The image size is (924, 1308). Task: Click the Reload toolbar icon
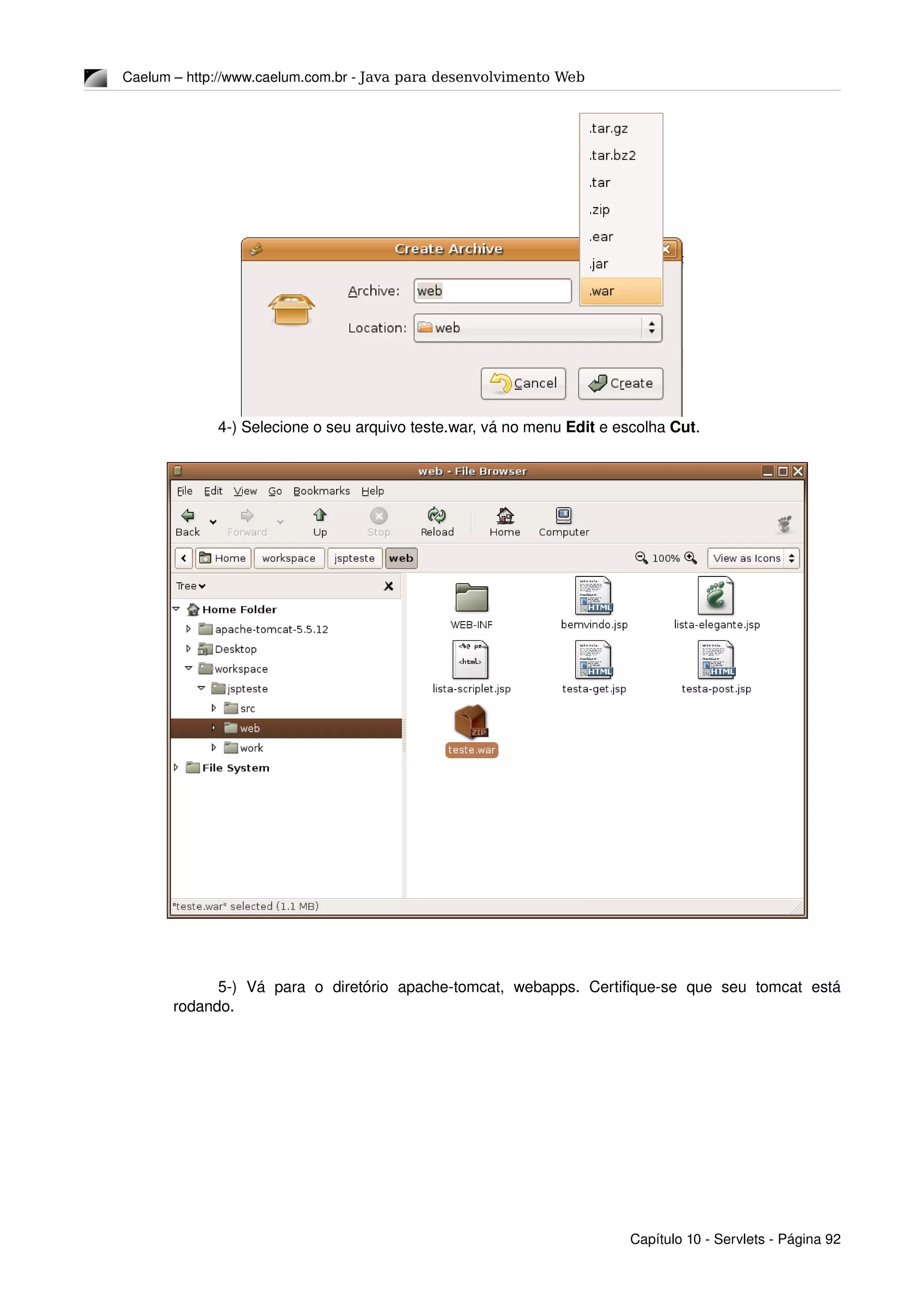click(x=437, y=515)
